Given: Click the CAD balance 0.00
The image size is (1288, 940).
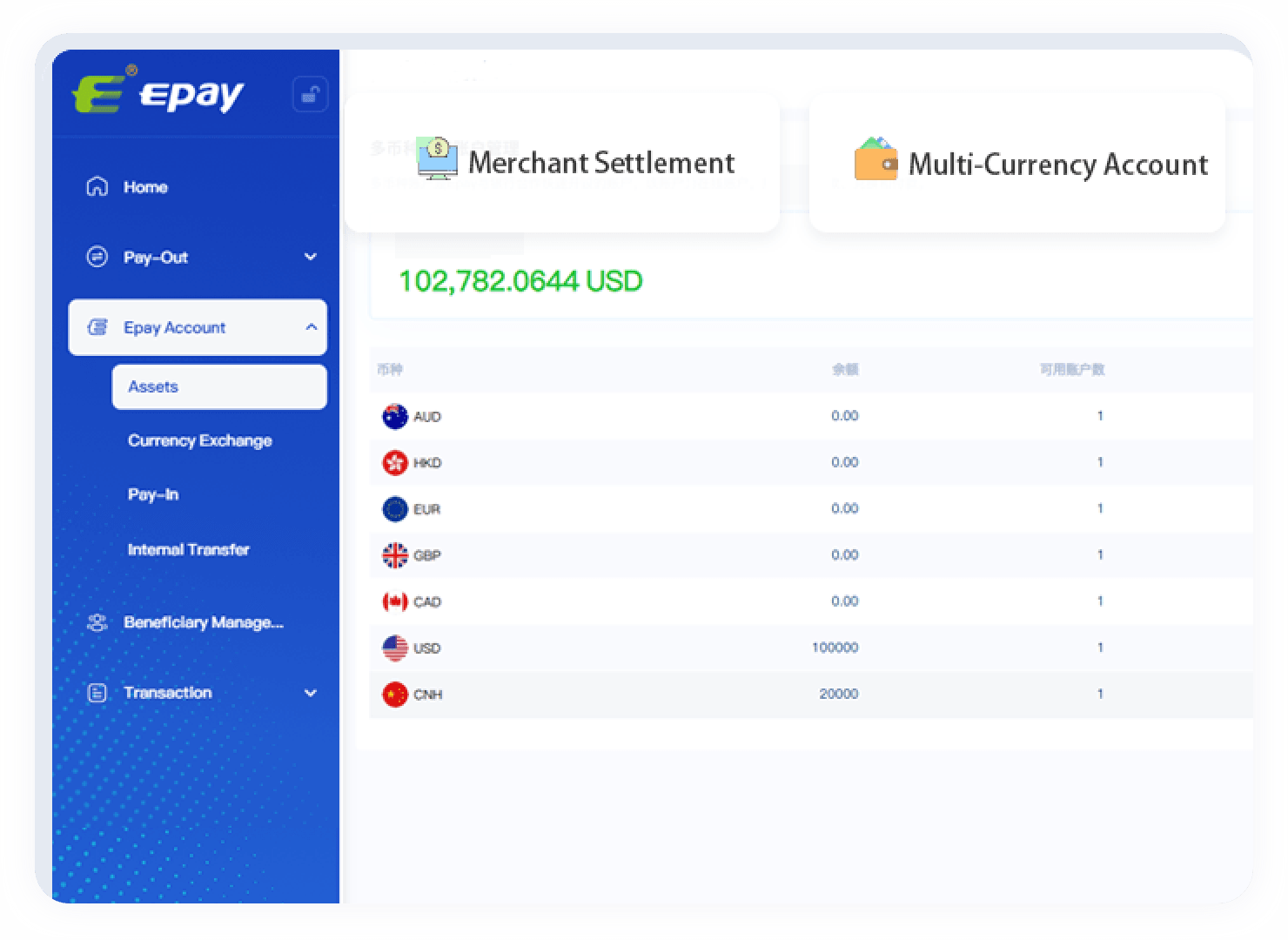Looking at the screenshot, I should [x=845, y=601].
